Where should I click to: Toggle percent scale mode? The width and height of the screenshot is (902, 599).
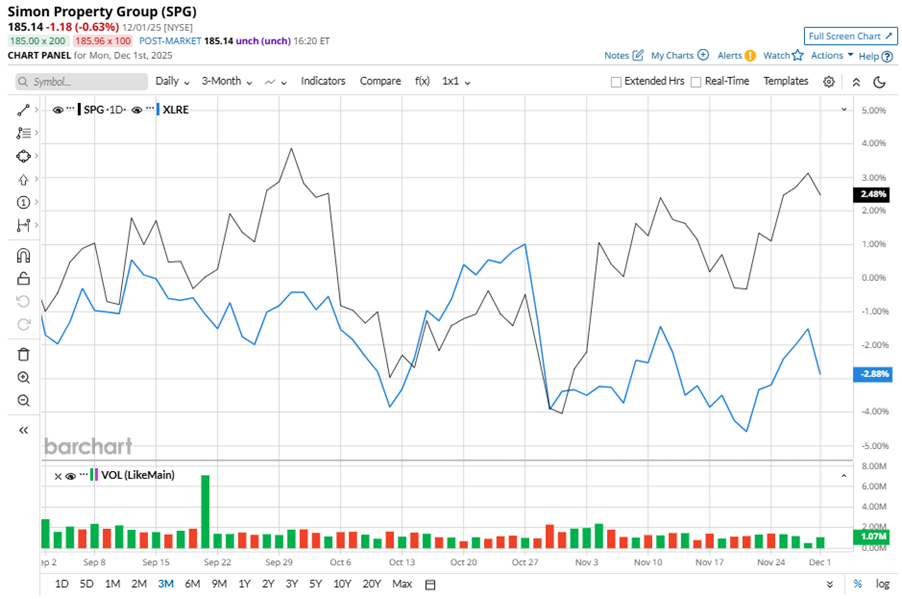coord(858,584)
